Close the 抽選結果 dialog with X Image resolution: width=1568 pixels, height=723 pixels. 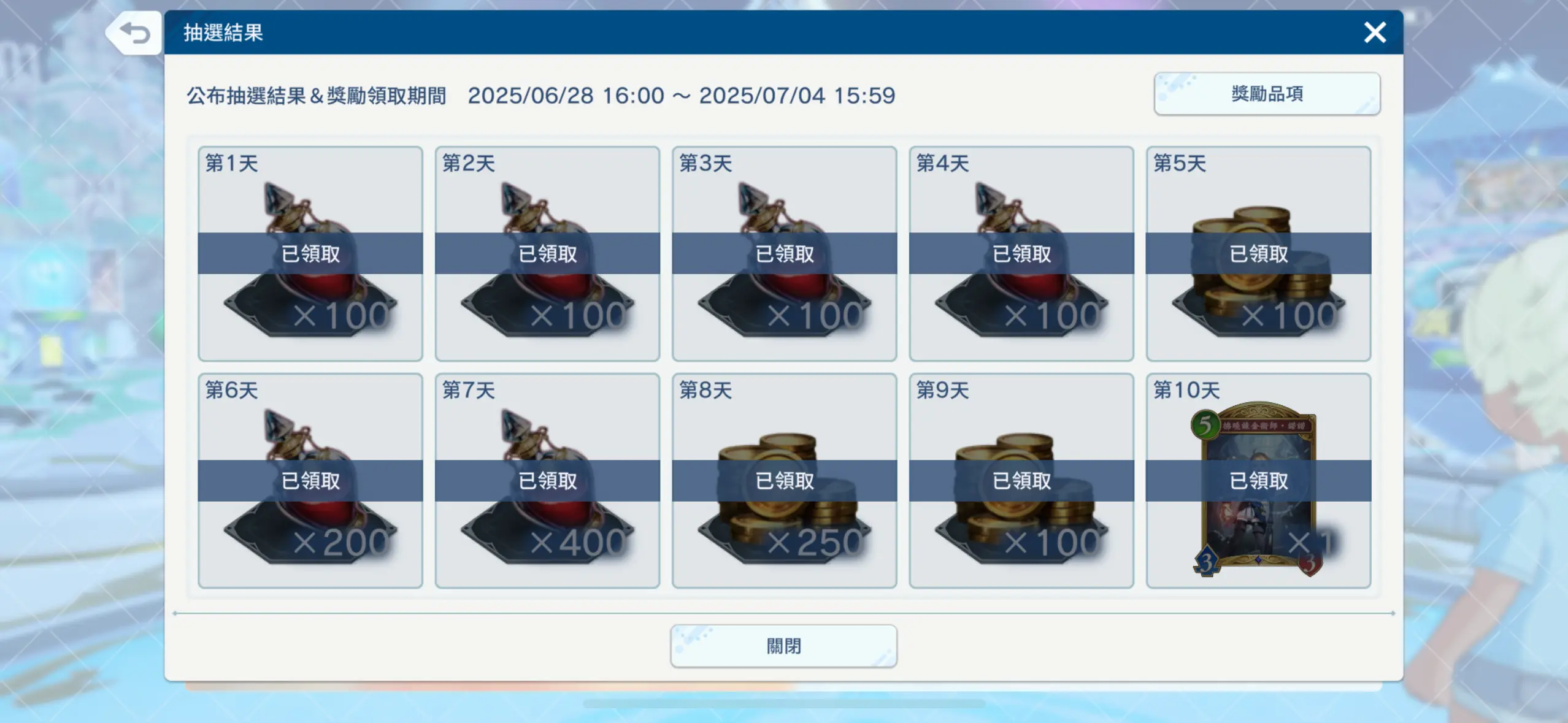point(1374,33)
